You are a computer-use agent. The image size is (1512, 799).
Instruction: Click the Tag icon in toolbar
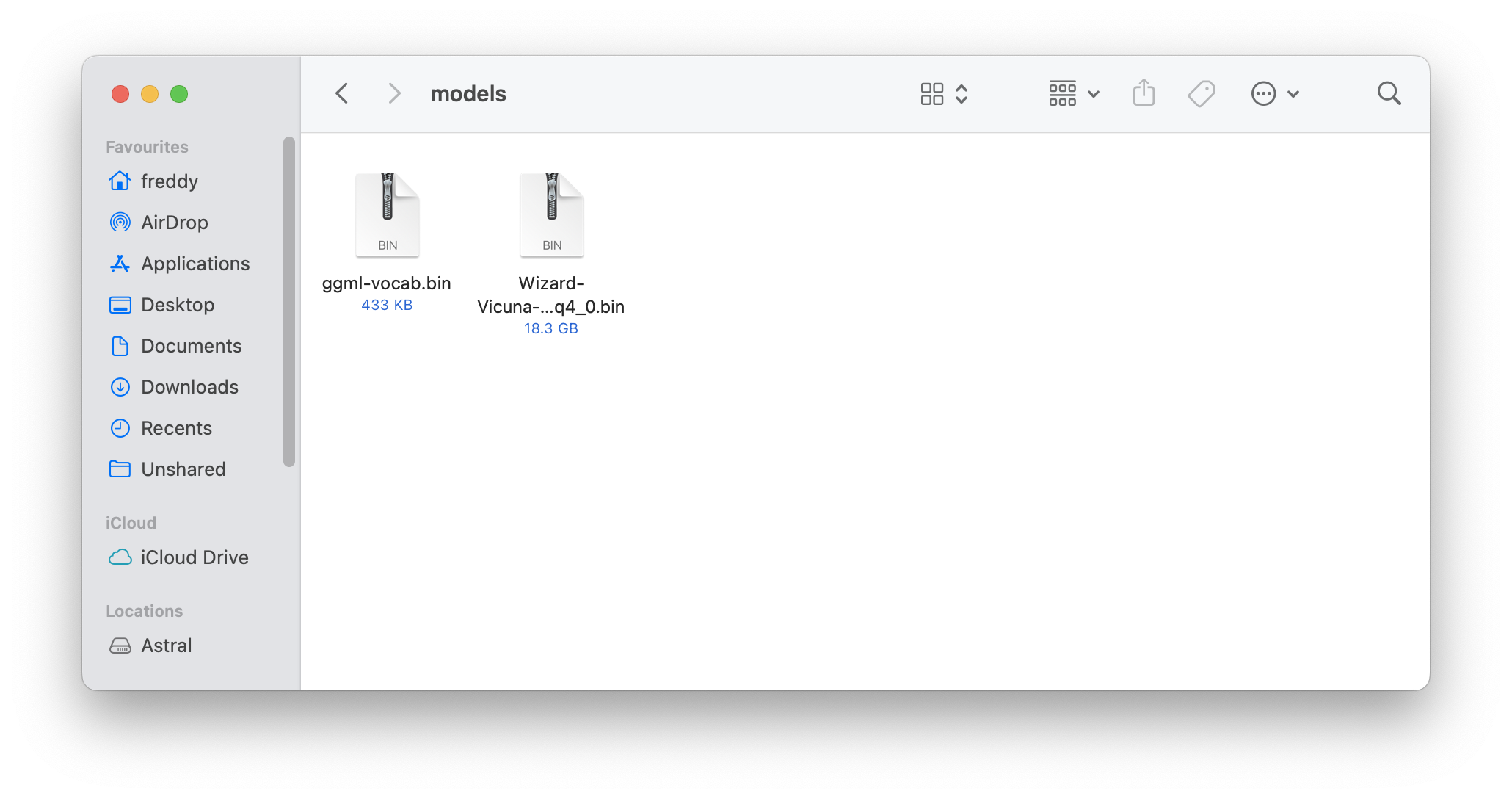(x=1202, y=92)
